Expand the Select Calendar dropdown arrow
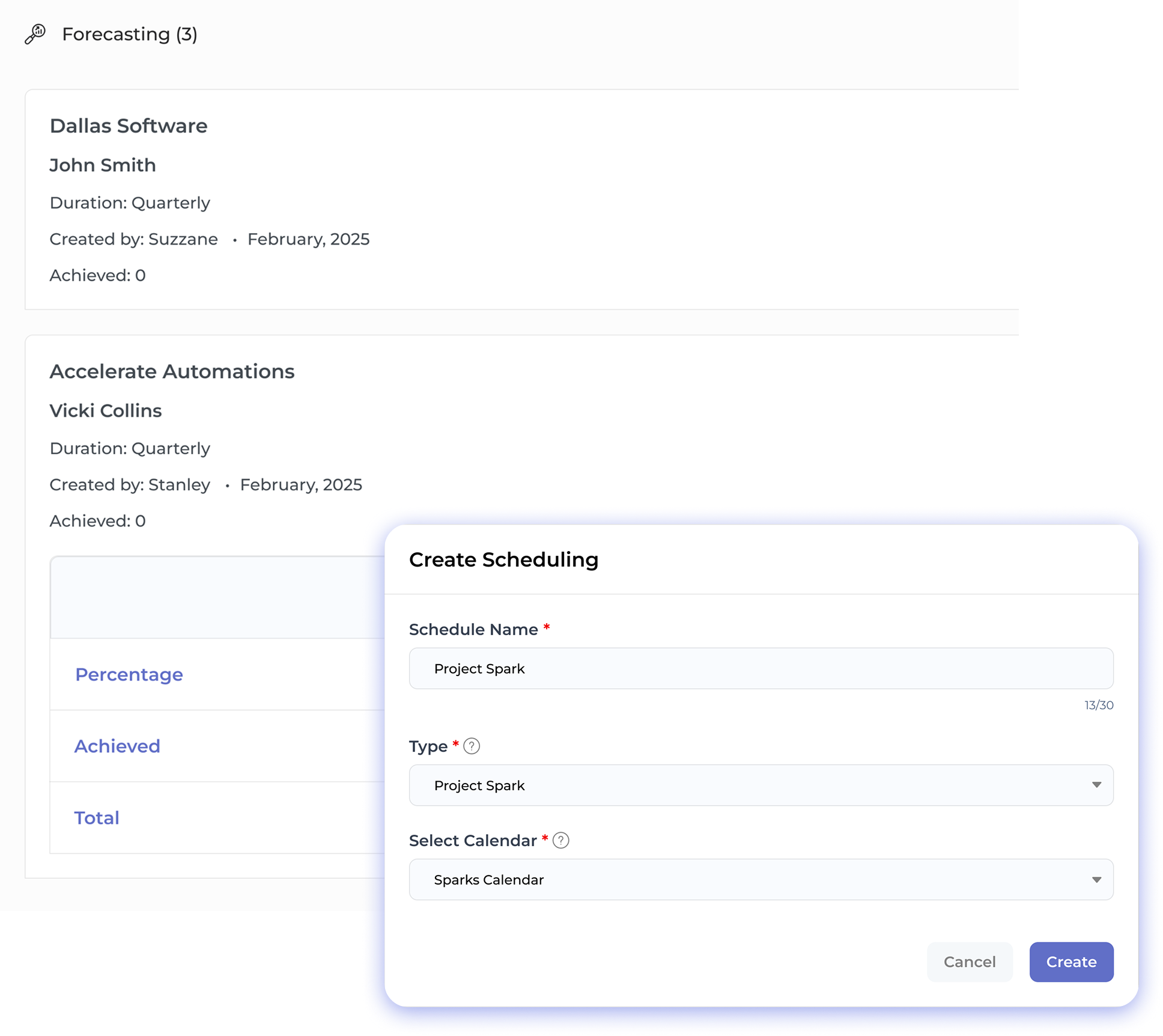 [1096, 879]
